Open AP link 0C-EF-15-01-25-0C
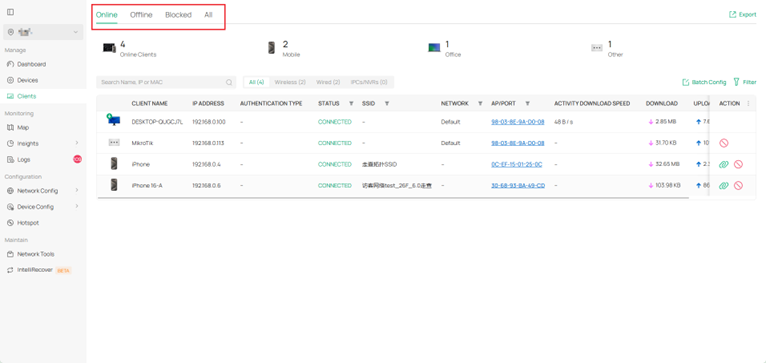Screen dimensions: 766x363 [517, 165]
